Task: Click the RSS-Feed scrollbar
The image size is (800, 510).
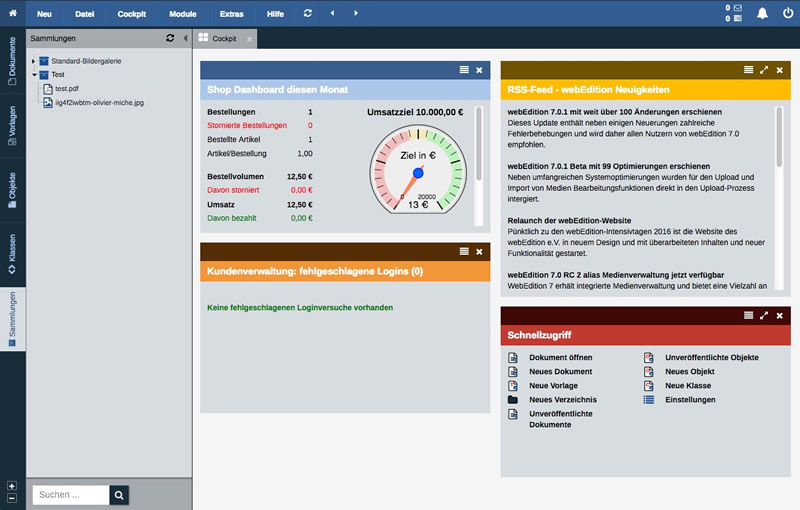Action: [x=779, y=137]
